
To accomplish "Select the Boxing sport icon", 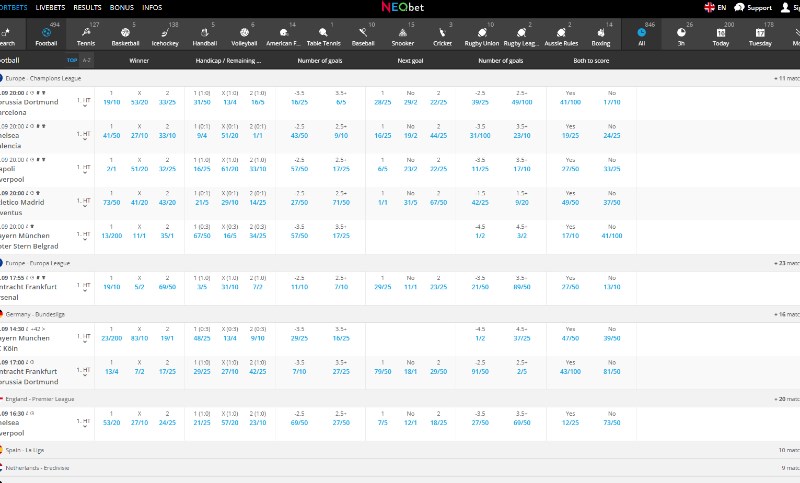I will [601, 35].
